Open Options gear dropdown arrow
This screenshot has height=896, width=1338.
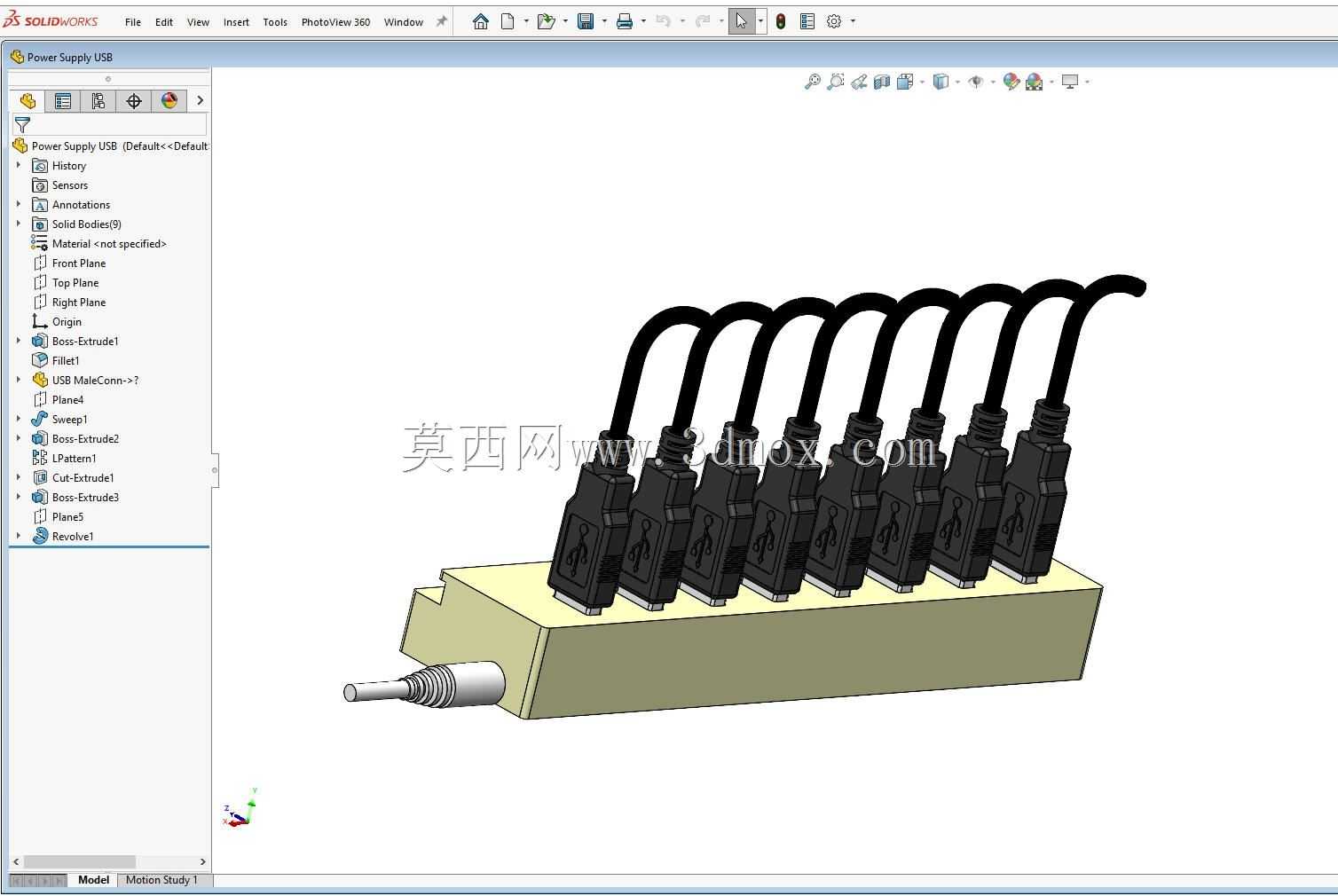pyautogui.click(x=853, y=21)
